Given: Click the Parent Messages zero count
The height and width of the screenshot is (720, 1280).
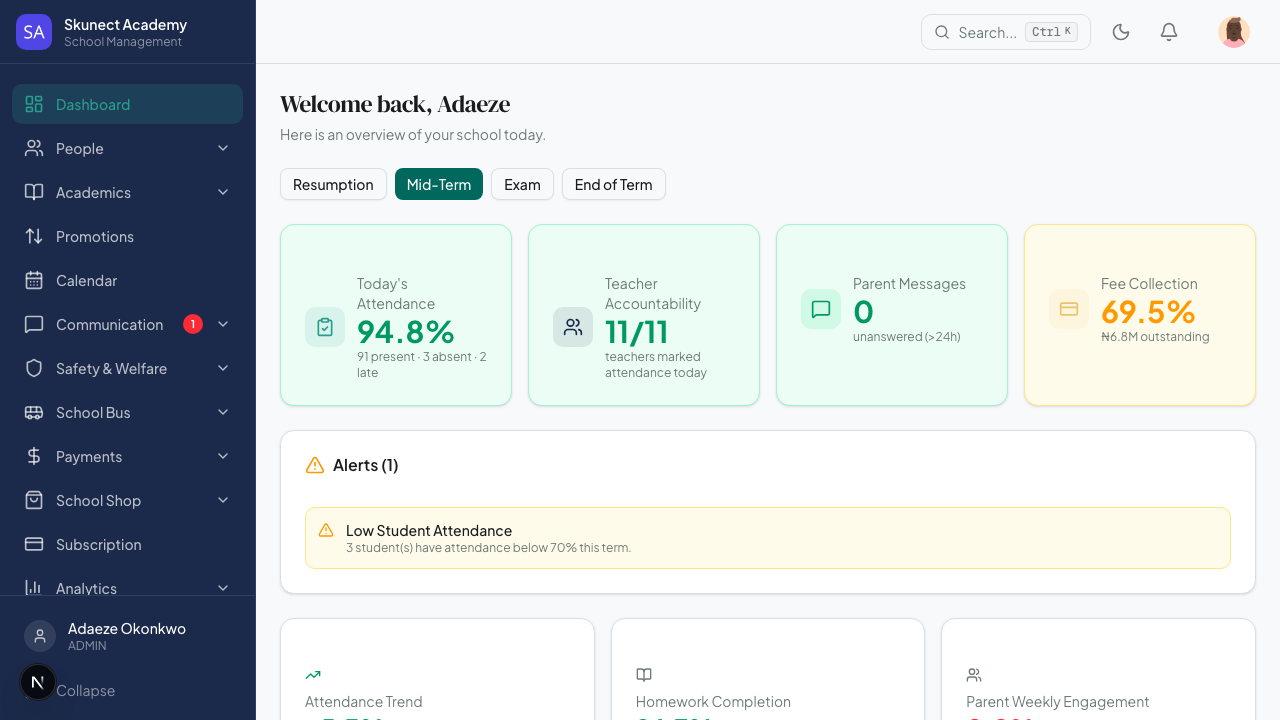Looking at the screenshot, I should tap(863, 312).
